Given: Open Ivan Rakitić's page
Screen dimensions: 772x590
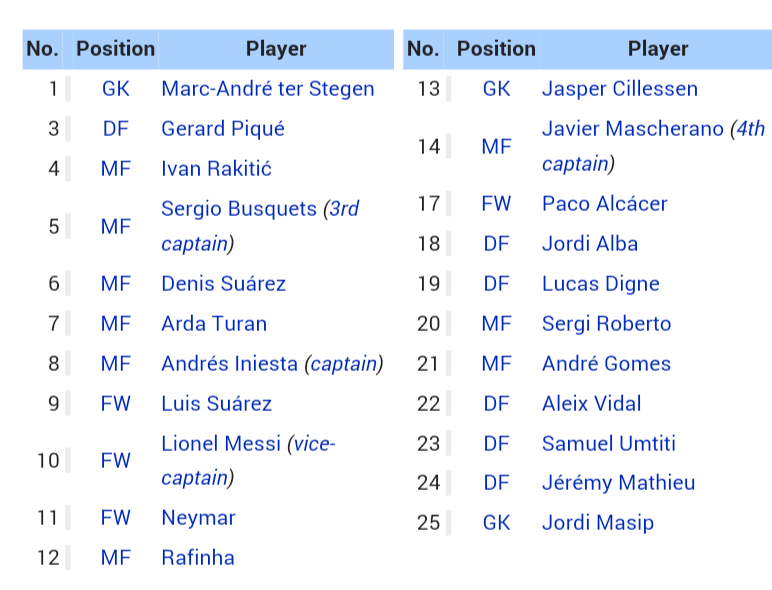Looking at the screenshot, I should (x=216, y=169).
